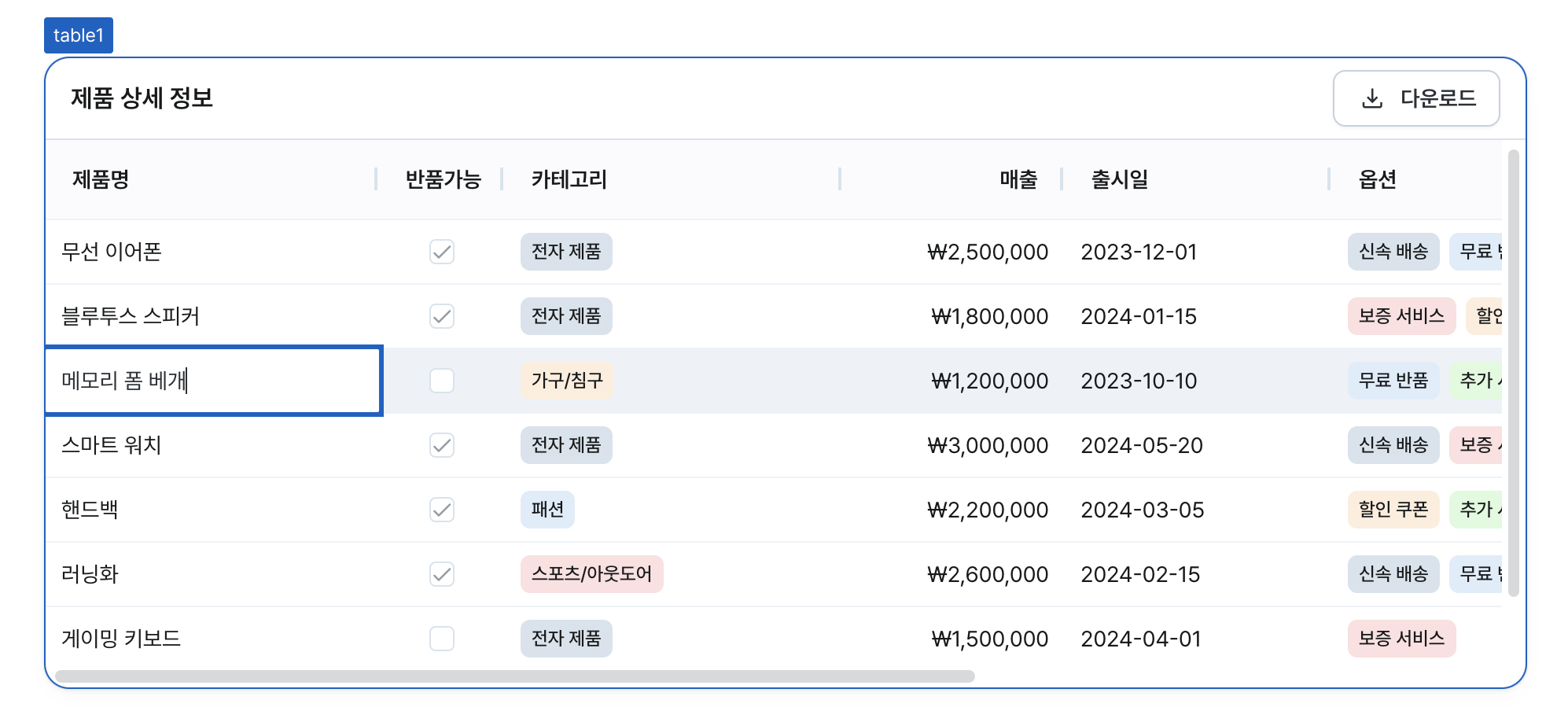The height and width of the screenshot is (722, 1568).
Task: Click the 2024-03-05 release date cell
Action: (1143, 510)
